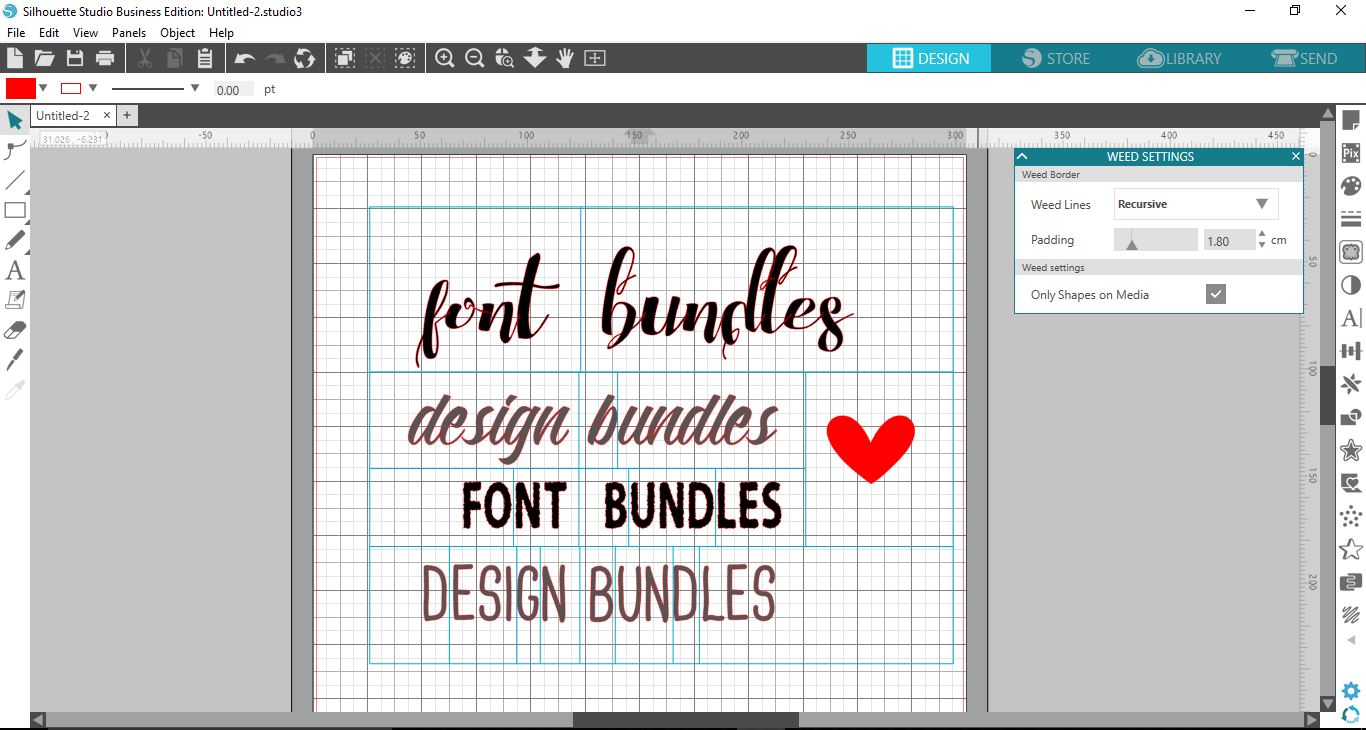Image resolution: width=1366 pixels, height=730 pixels.
Task: Print the design using the printer icon
Action: coord(104,58)
